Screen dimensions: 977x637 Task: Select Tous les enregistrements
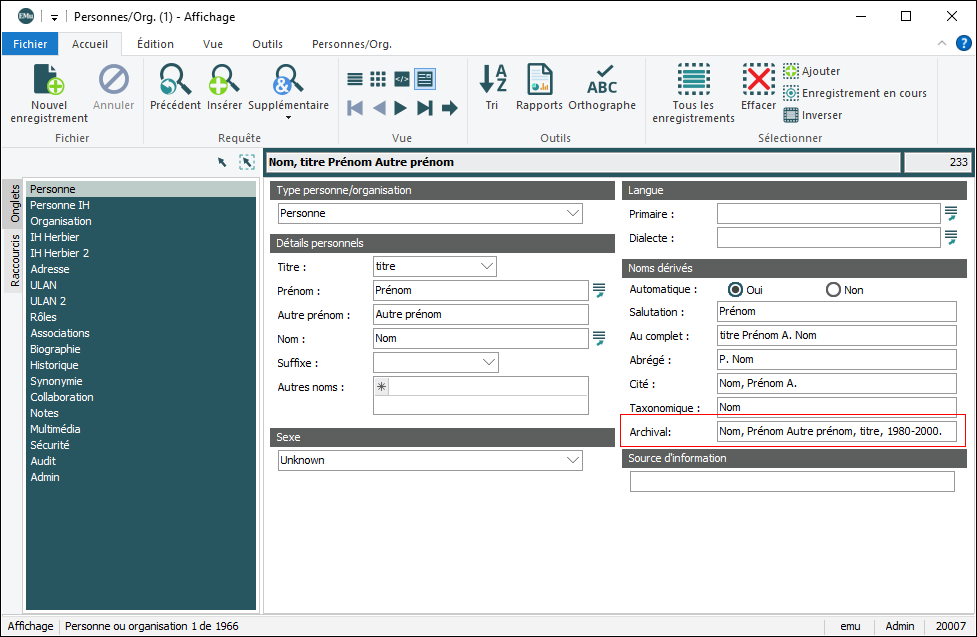click(693, 80)
